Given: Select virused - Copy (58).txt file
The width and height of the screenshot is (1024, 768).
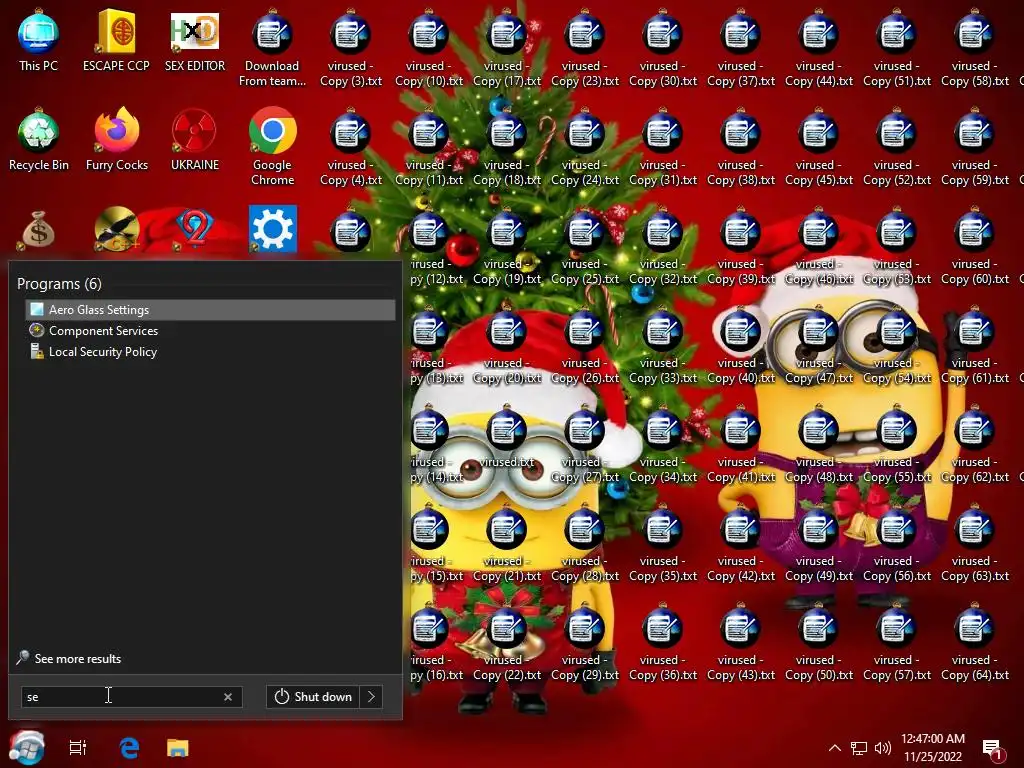Looking at the screenshot, I should (975, 48).
